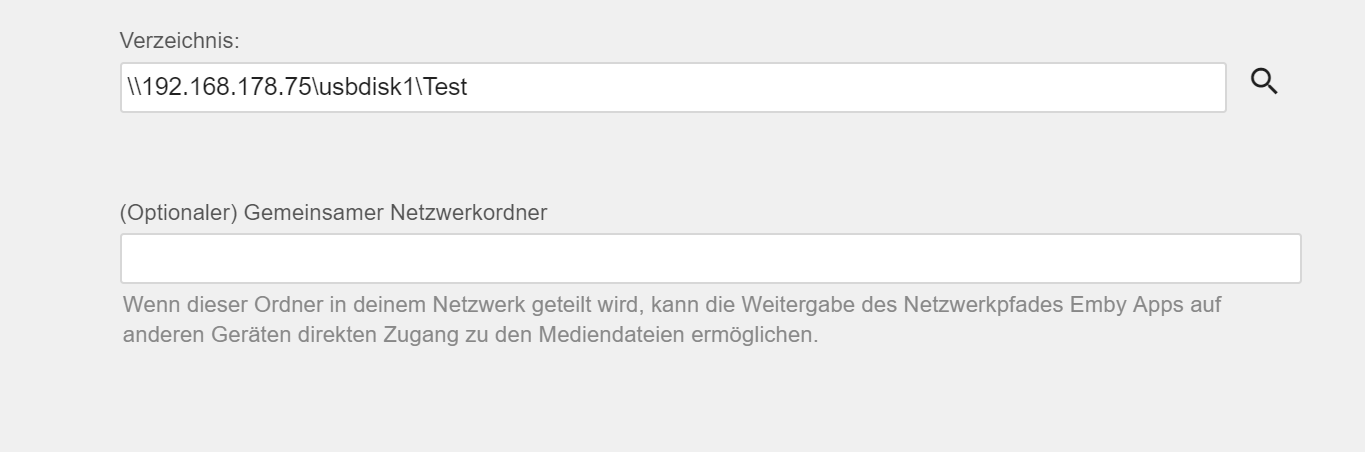The height and width of the screenshot is (452, 1365).
Task: Browse for a directory using magnifying glass
Action: pos(1265,82)
